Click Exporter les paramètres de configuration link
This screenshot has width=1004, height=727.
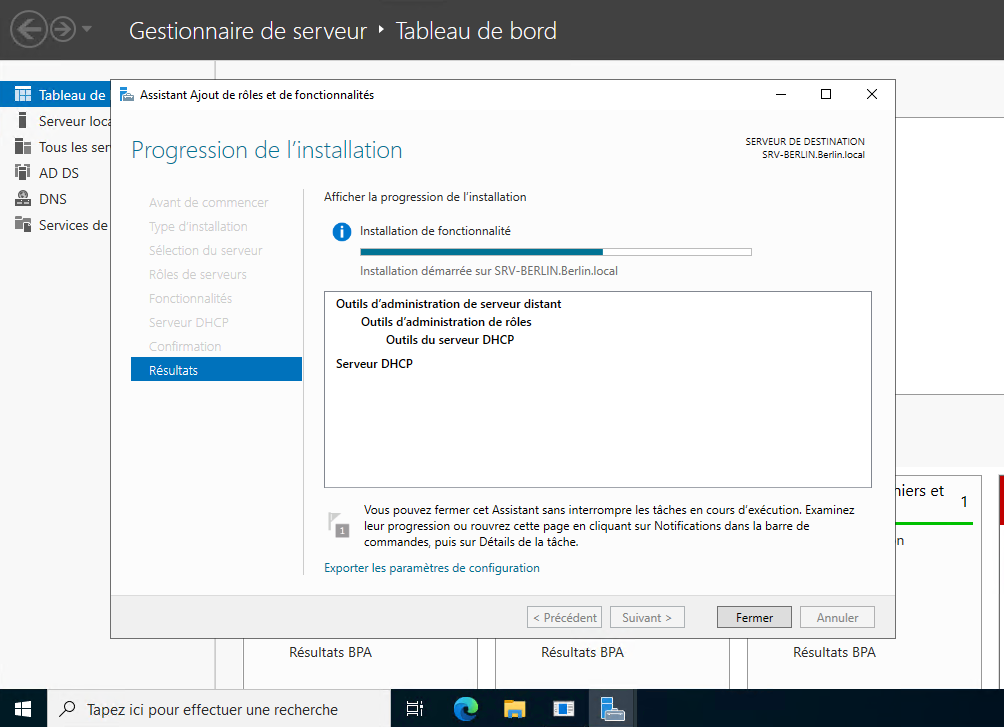(431, 568)
